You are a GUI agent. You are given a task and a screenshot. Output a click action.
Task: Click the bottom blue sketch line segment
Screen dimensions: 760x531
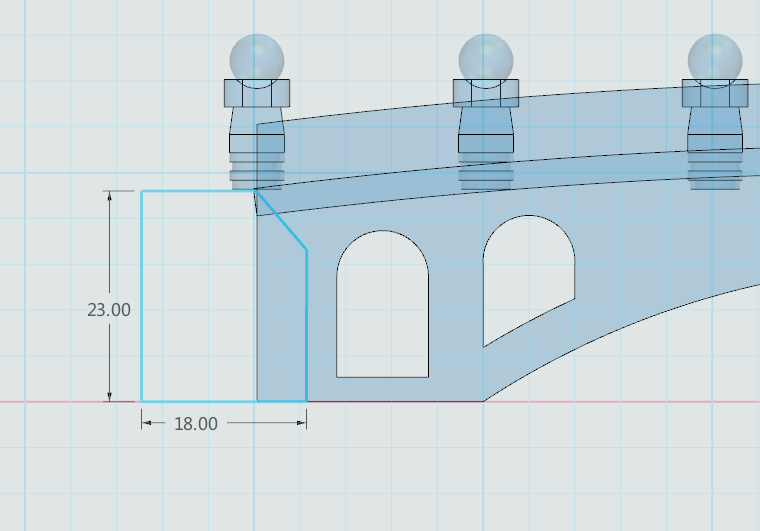[198, 401]
